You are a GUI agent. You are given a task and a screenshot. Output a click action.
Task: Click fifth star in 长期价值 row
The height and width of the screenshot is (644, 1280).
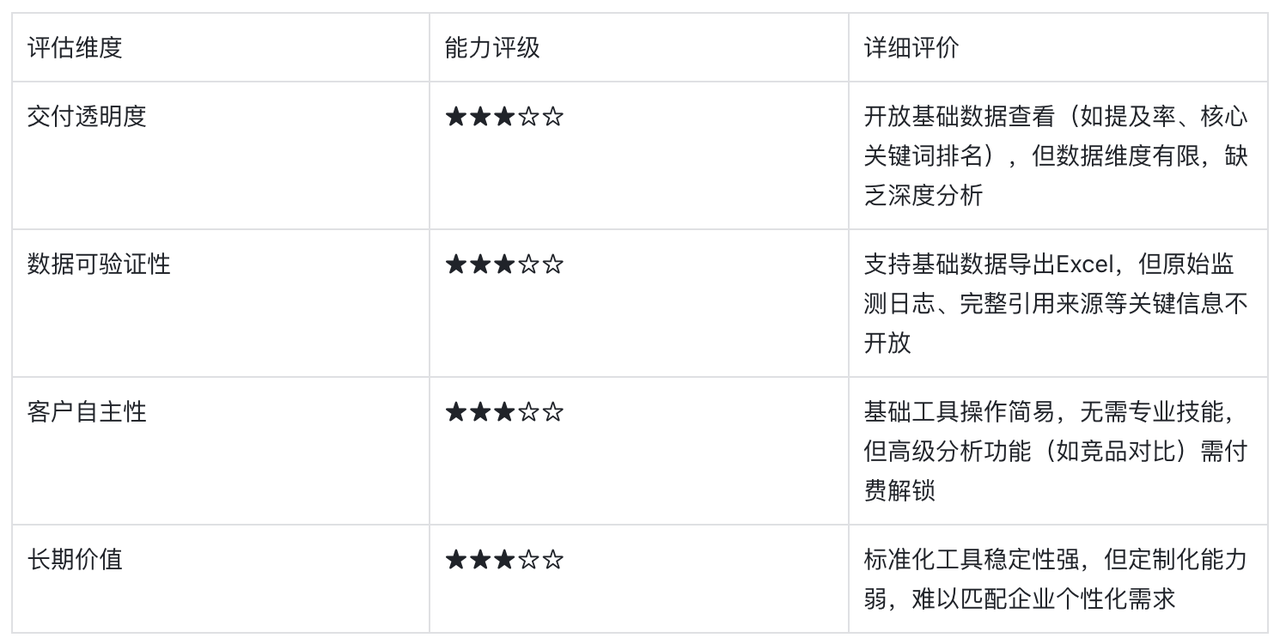553,560
